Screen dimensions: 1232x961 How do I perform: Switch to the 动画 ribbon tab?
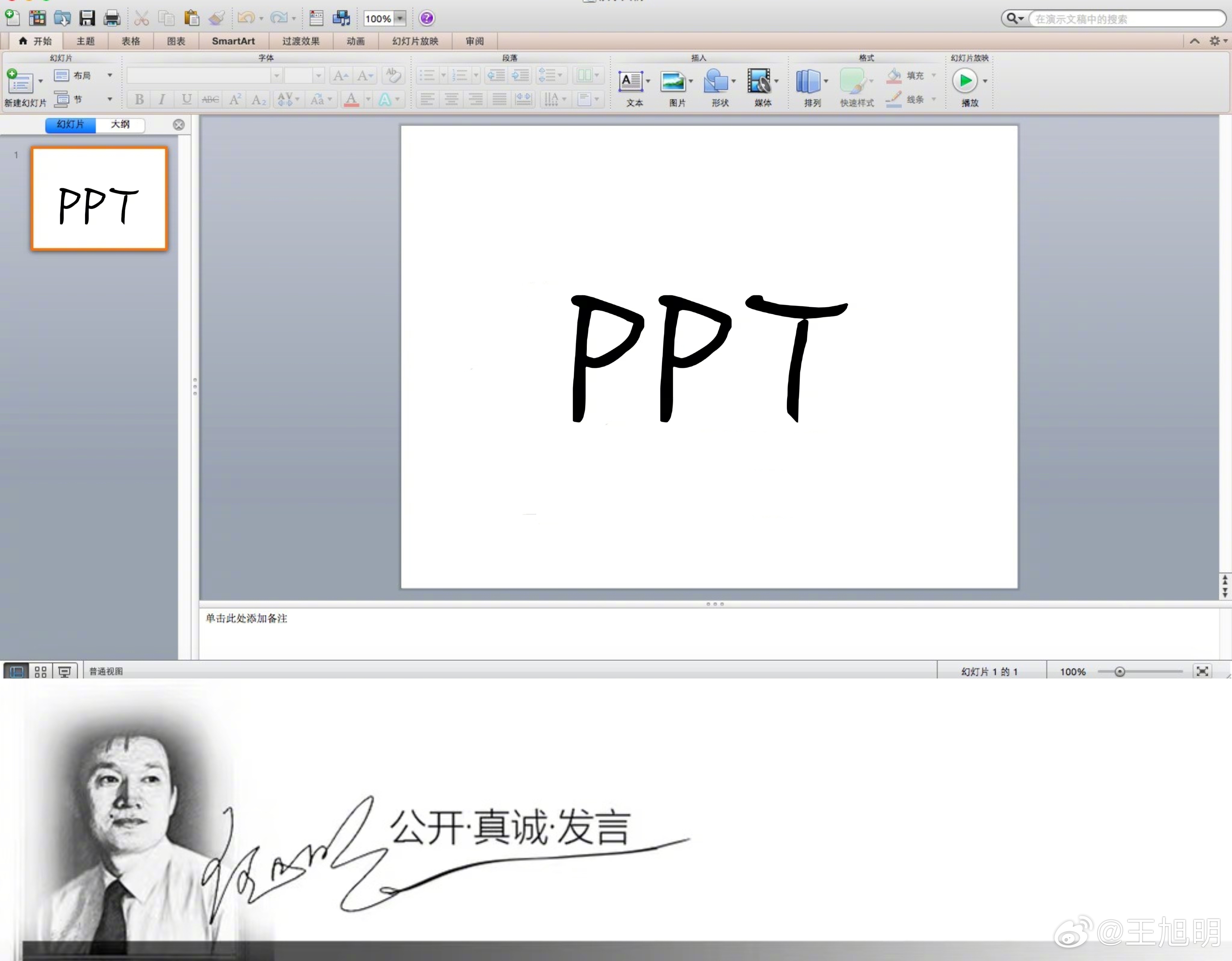tap(356, 41)
